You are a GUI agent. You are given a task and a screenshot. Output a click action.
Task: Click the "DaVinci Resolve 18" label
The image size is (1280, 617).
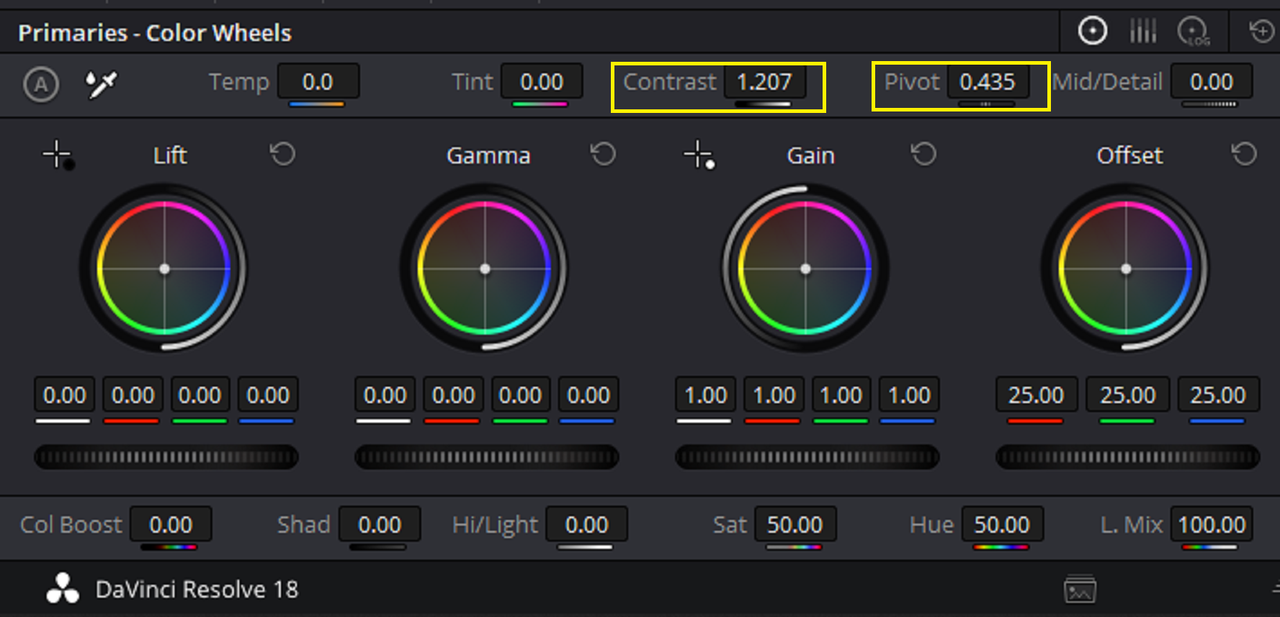197,590
